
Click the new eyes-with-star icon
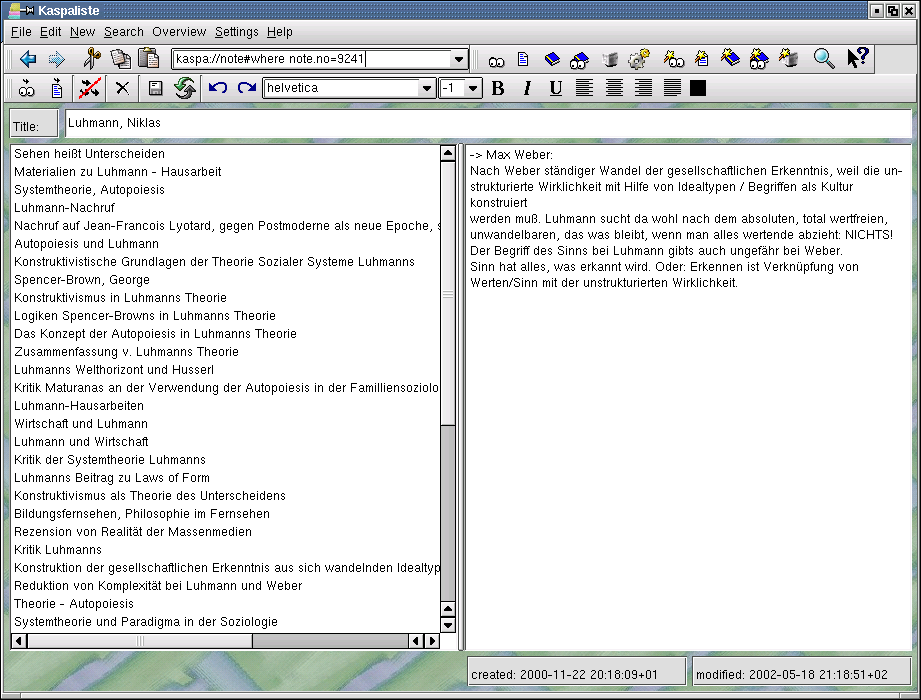[x=673, y=59]
